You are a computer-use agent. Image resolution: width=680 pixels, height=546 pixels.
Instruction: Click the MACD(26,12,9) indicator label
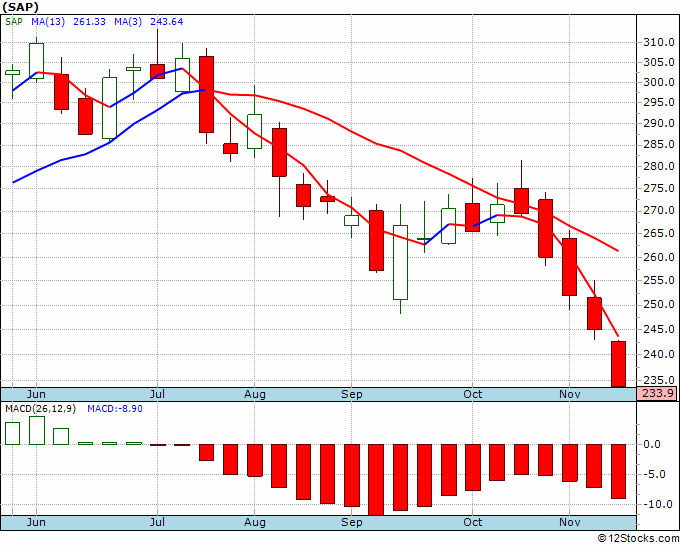(40, 409)
